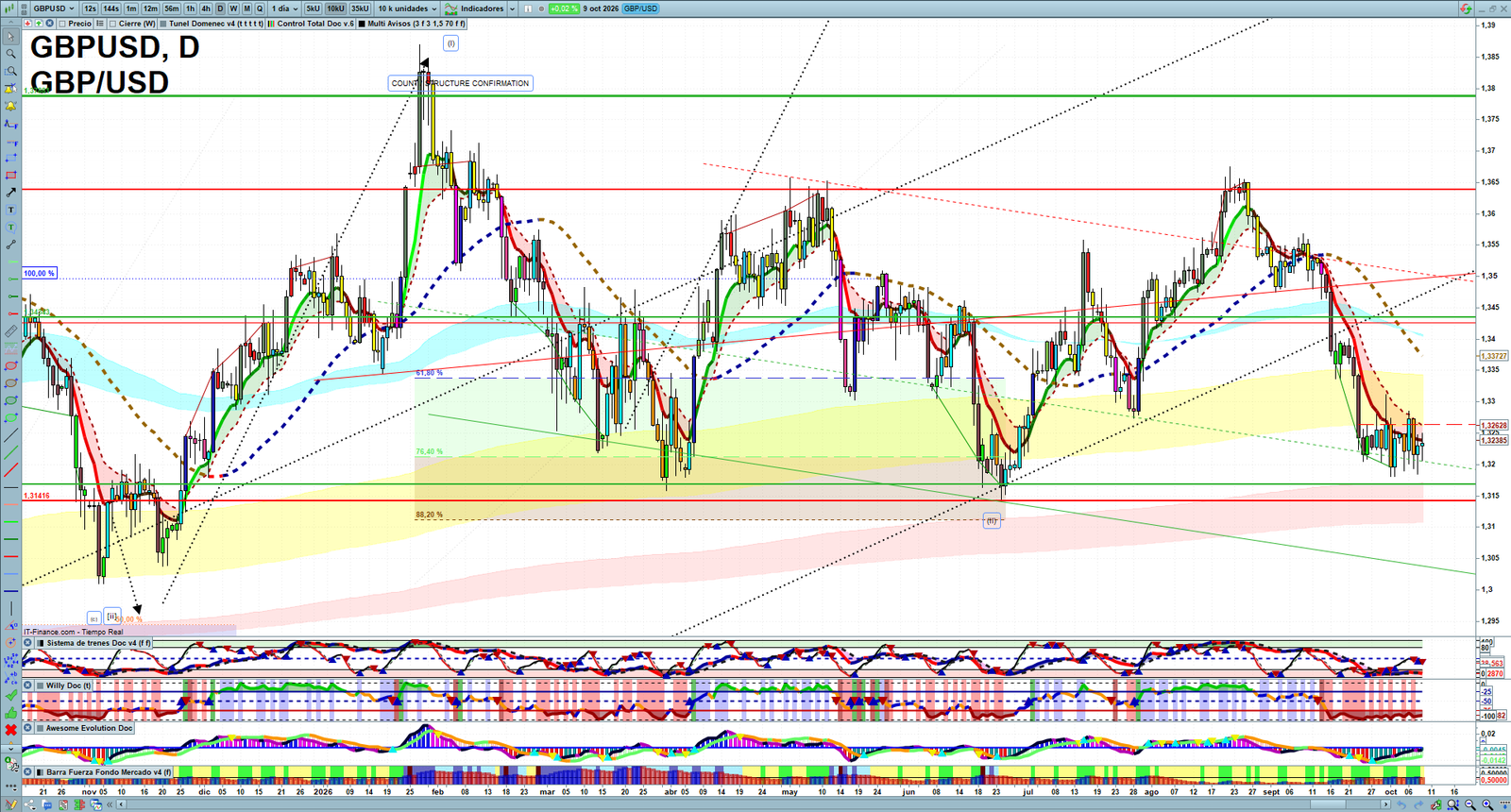1511x812 pixels.
Task: Pick the red diagonal line tool
Action: pos(11,469)
